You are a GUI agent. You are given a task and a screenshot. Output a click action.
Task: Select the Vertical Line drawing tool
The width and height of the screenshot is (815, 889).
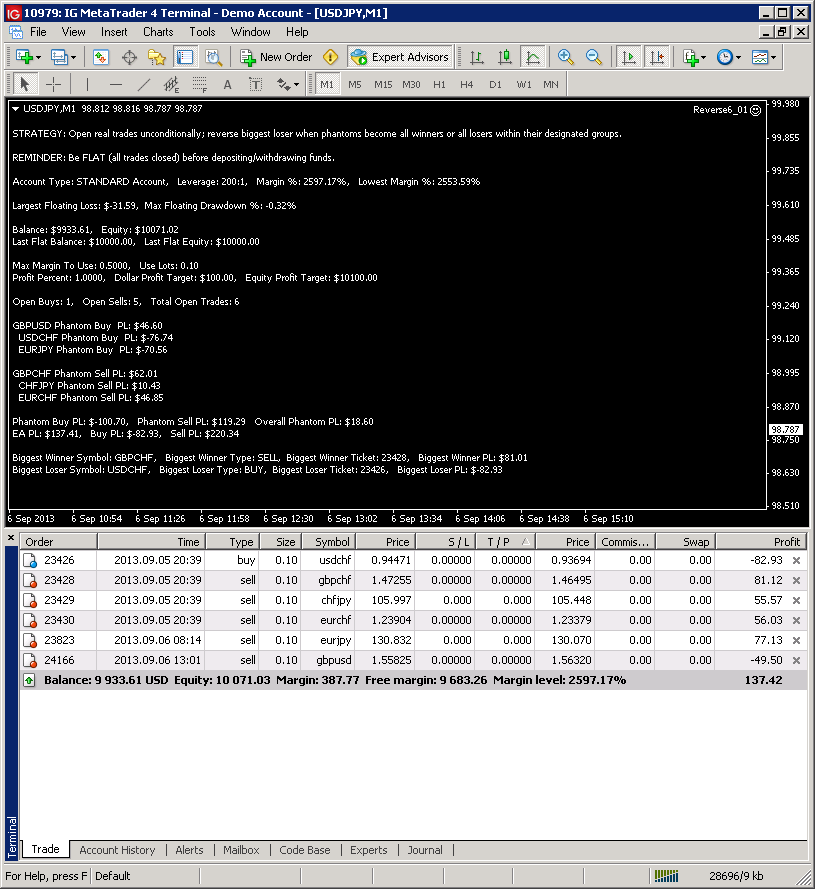tap(87, 84)
